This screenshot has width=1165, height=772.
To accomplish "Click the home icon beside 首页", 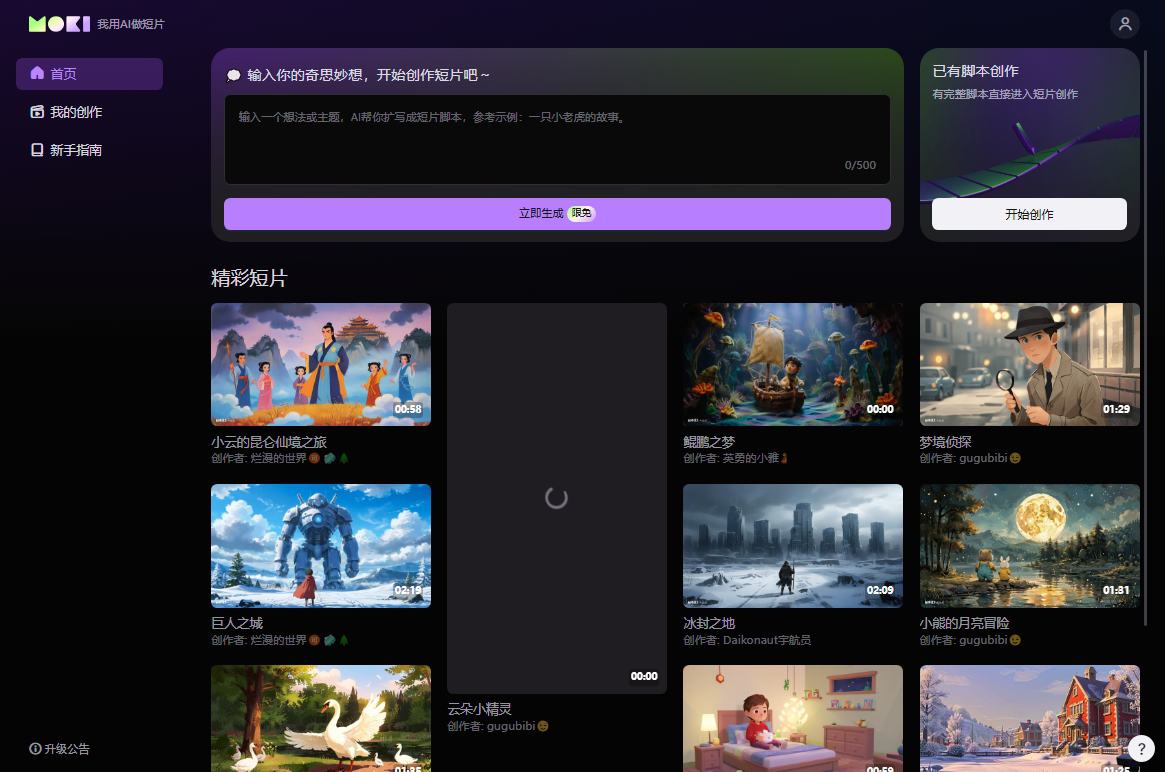I will [37, 73].
